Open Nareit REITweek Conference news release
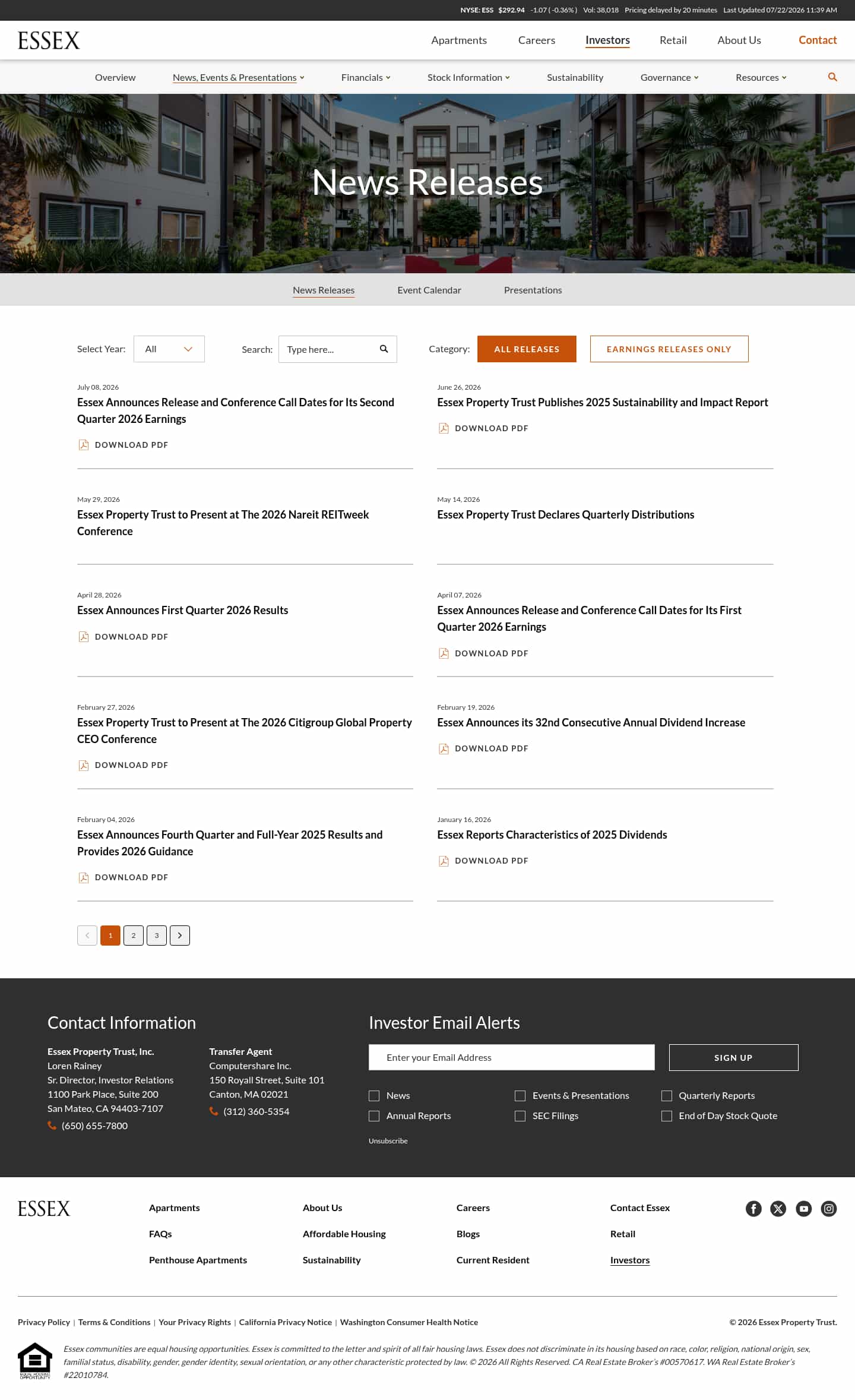The image size is (855, 1400). click(x=223, y=523)
